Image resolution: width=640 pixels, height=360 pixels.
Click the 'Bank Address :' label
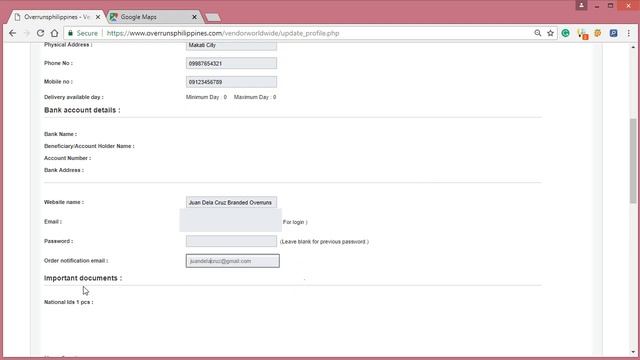click(64, 170)
